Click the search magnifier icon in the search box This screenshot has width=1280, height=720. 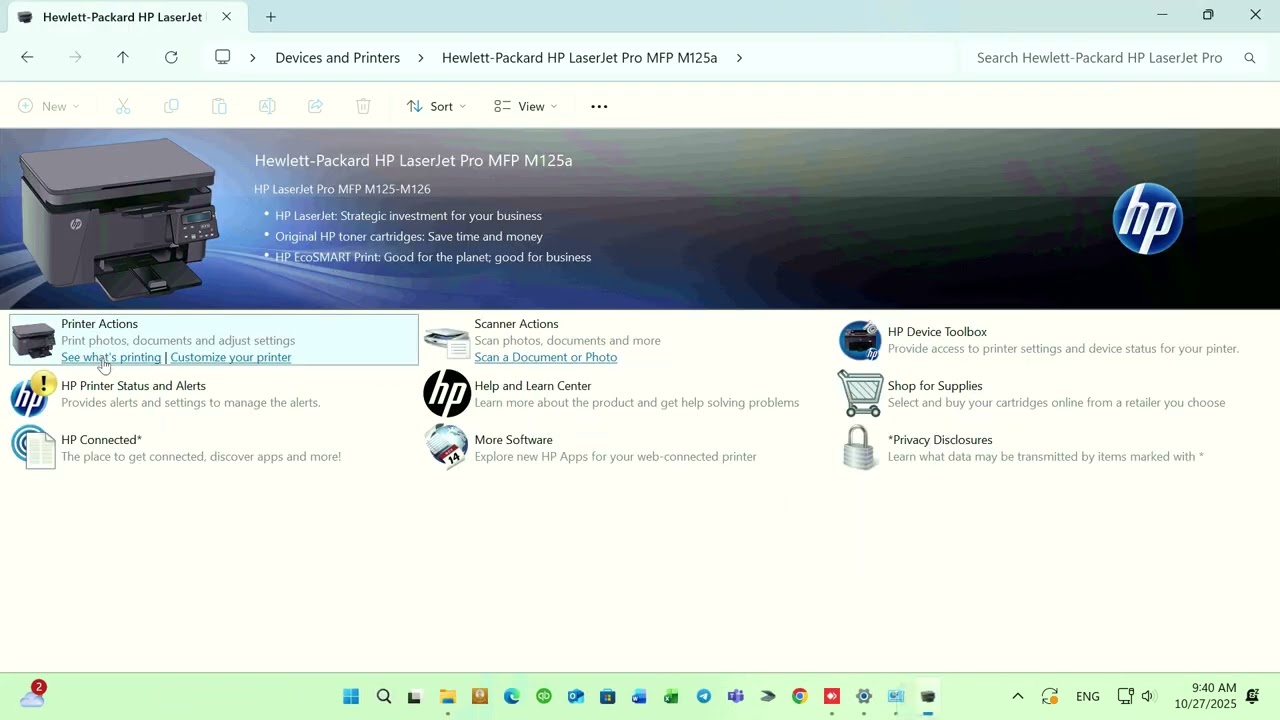pos(1249,58)
